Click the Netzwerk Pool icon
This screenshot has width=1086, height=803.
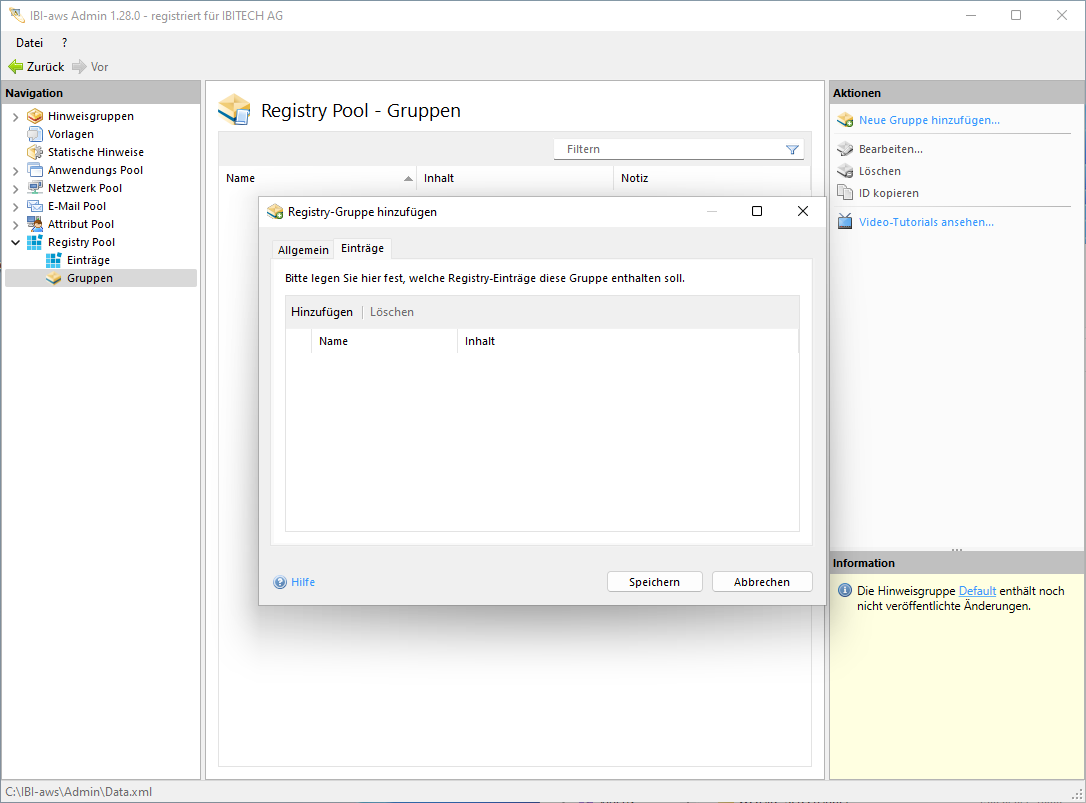[35, 188]
